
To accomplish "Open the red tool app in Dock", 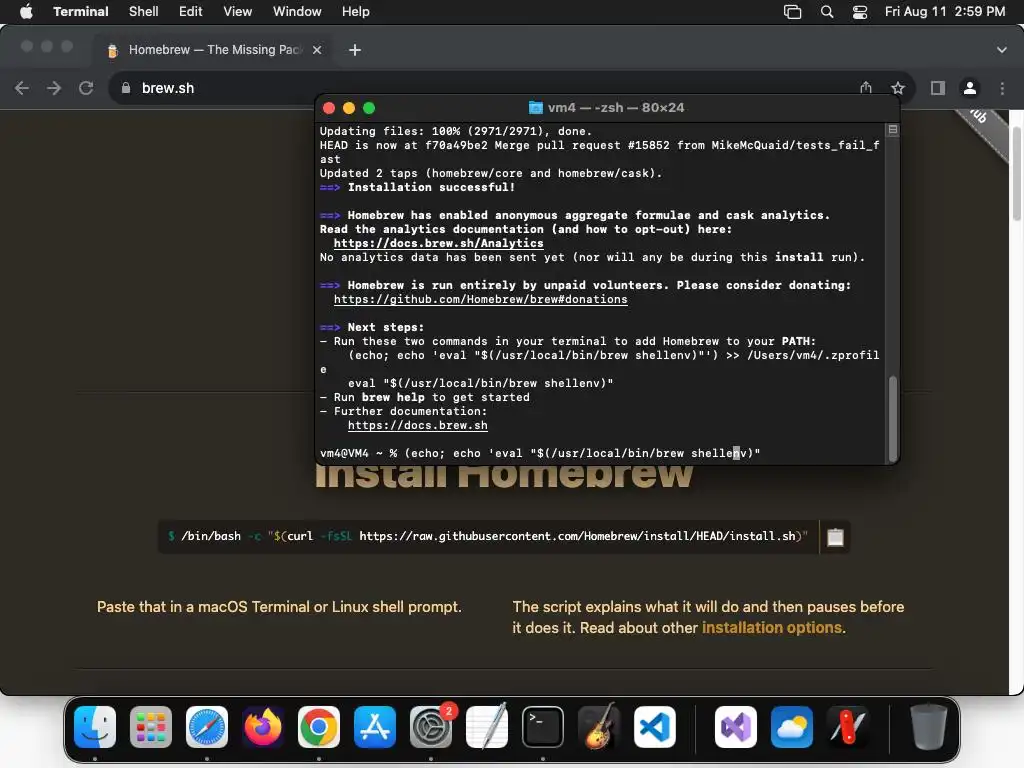I will [x=848, y=727].
